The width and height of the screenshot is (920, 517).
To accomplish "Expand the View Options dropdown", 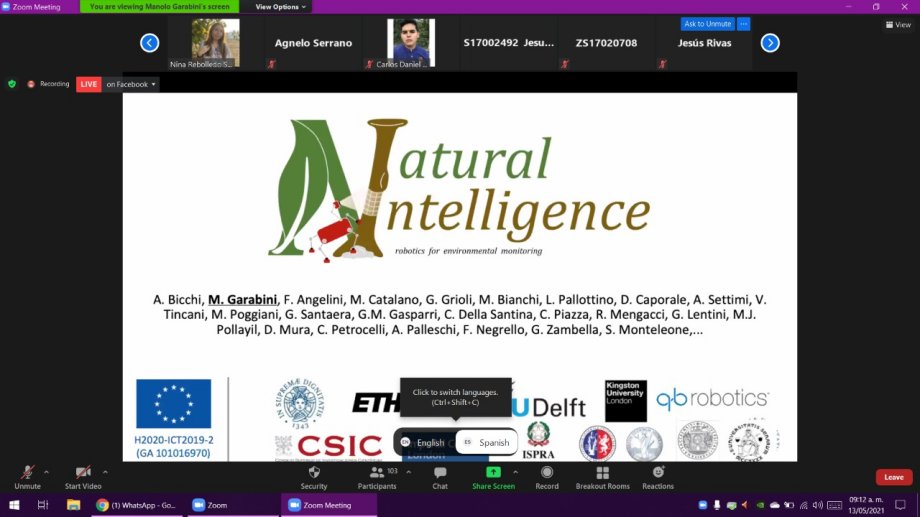I will 279,7.
